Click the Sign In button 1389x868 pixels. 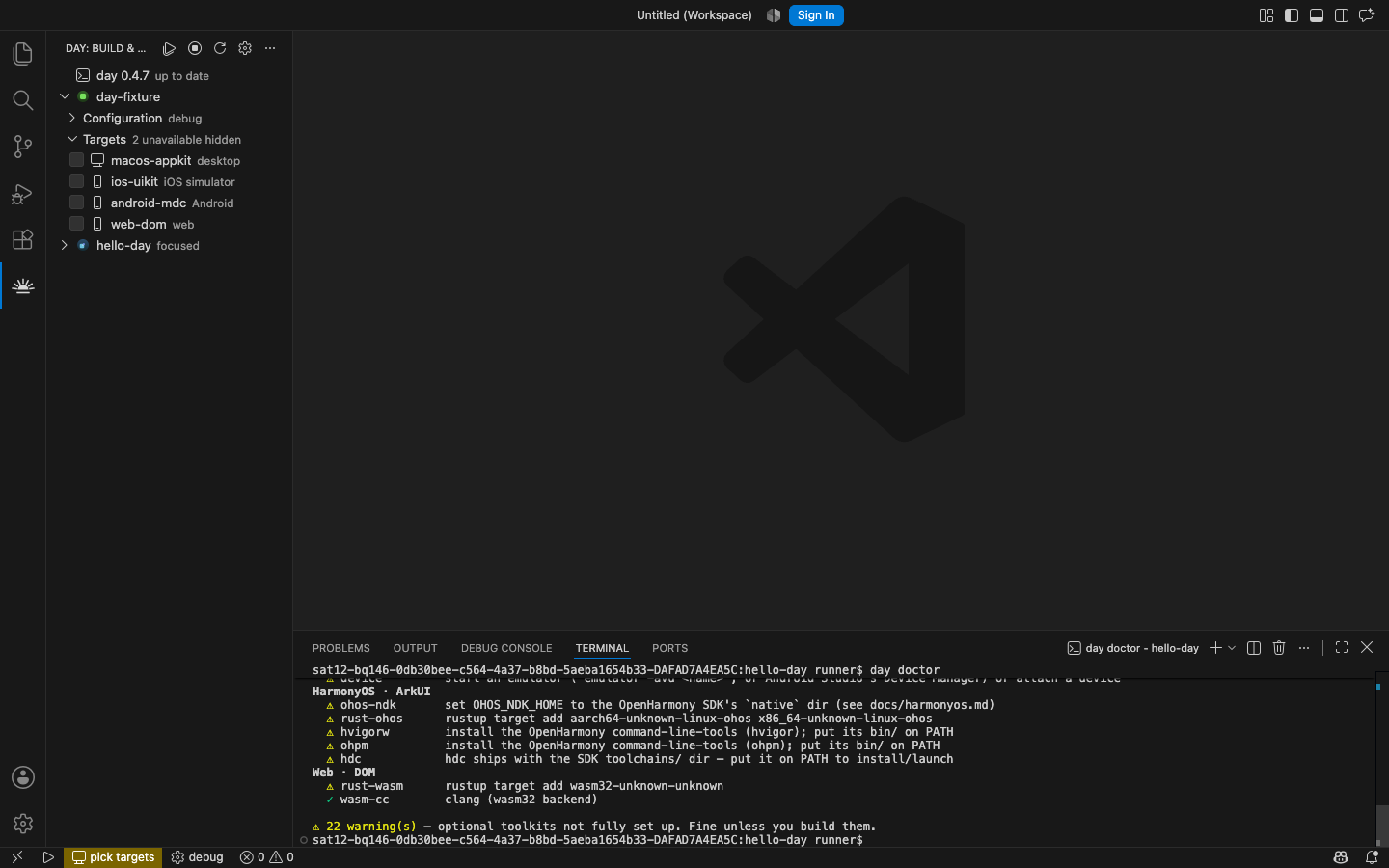816,15
